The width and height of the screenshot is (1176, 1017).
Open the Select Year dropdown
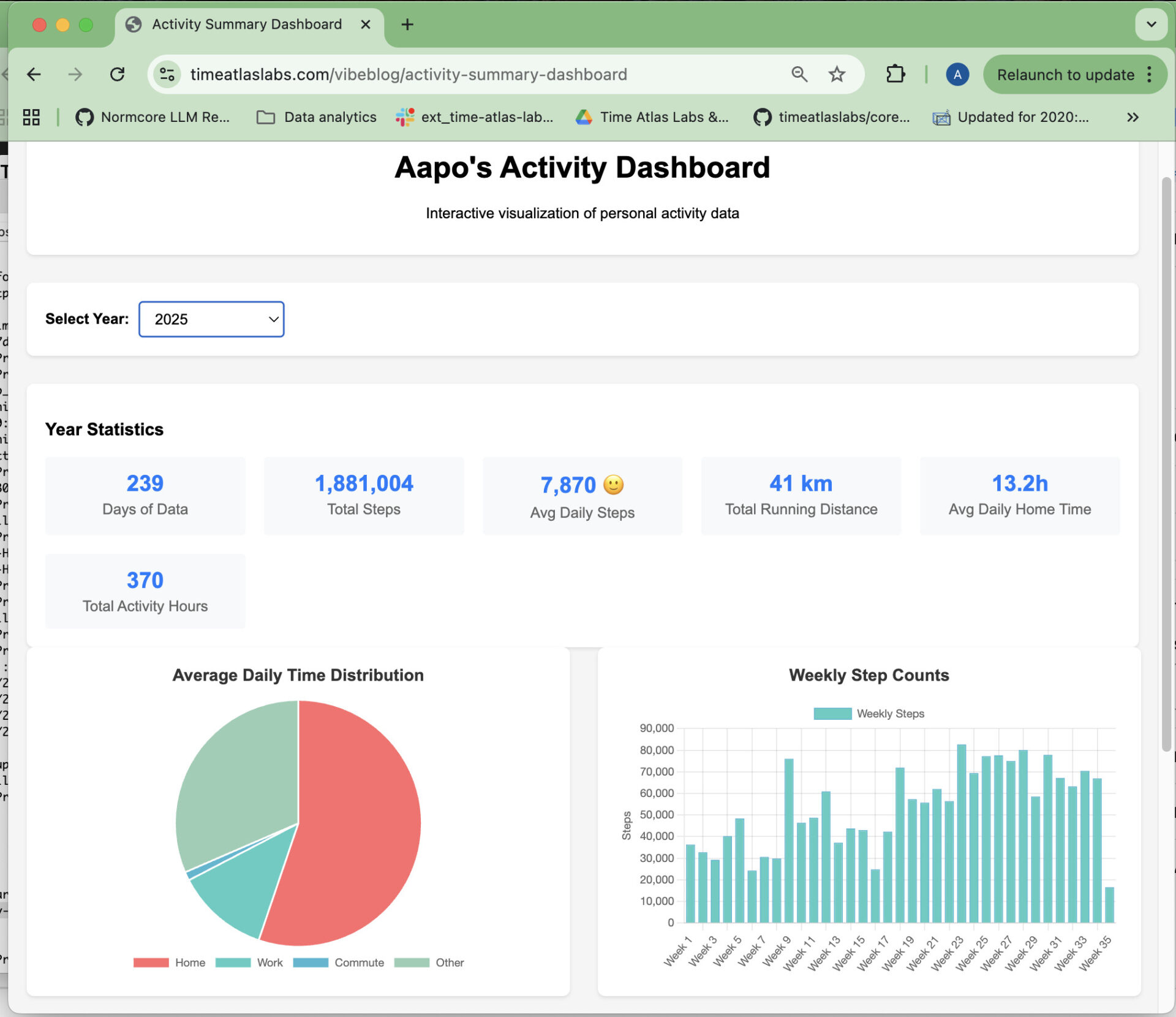(x=211, y=319)
